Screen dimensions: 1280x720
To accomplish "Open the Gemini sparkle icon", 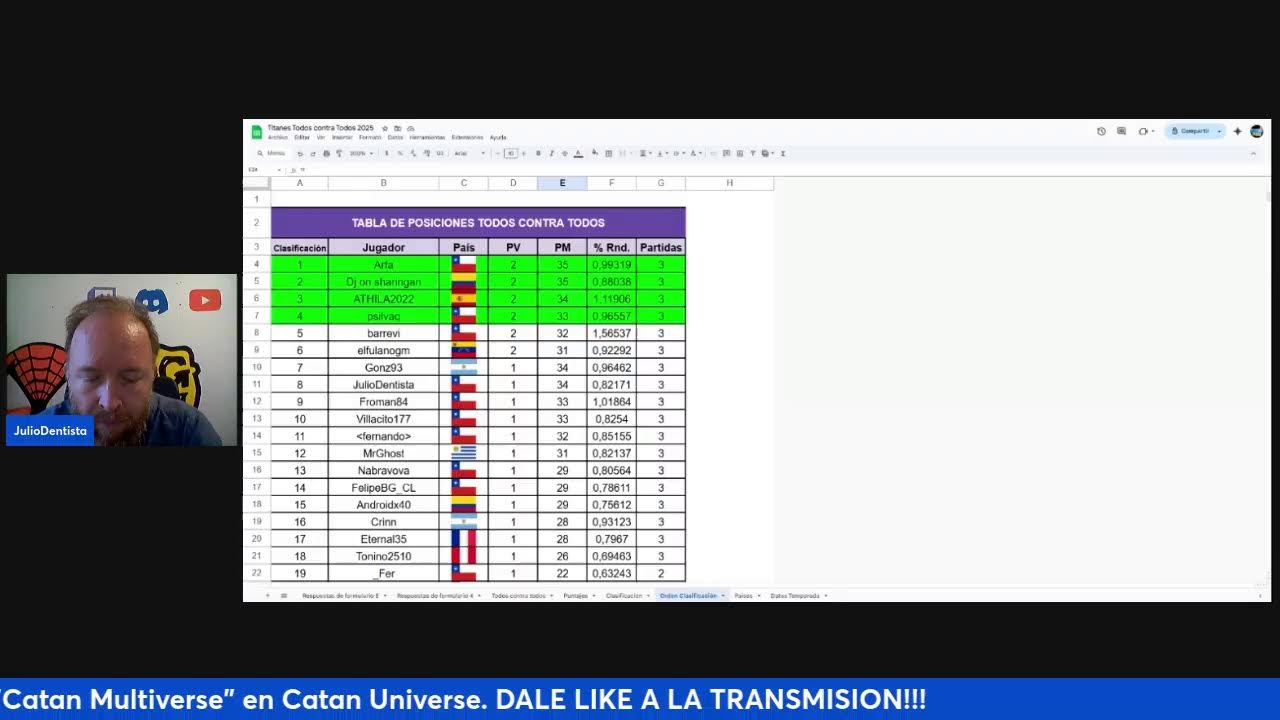I will point(1238,131).
